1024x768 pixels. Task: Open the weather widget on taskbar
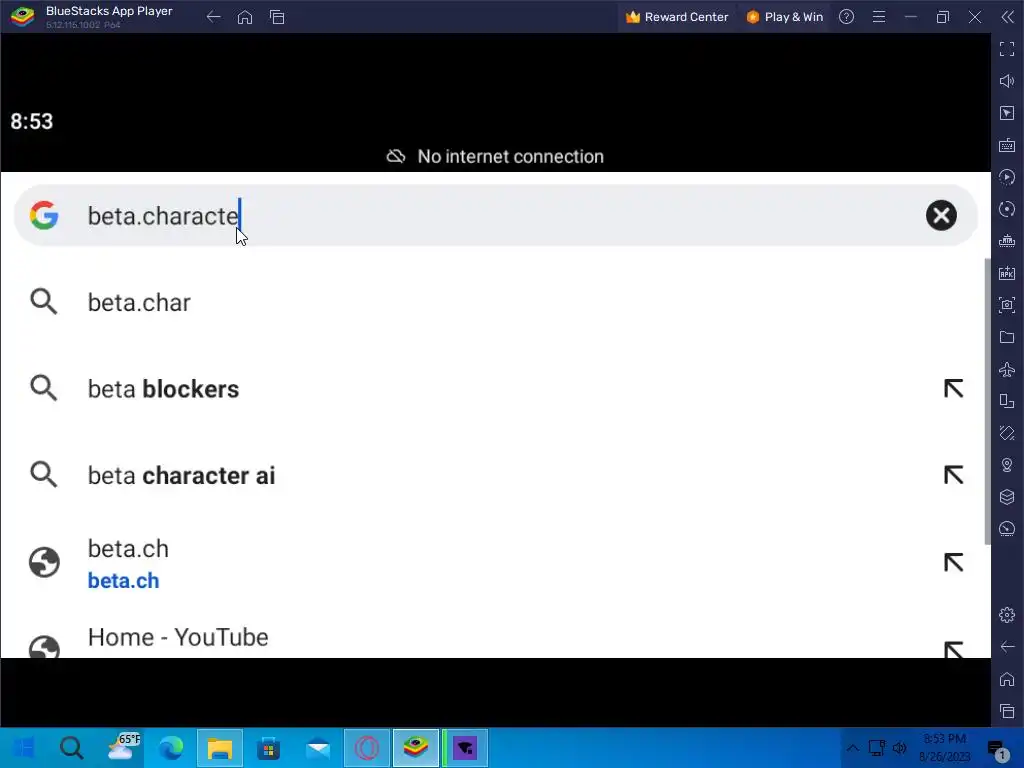click(x=123, y=746)
